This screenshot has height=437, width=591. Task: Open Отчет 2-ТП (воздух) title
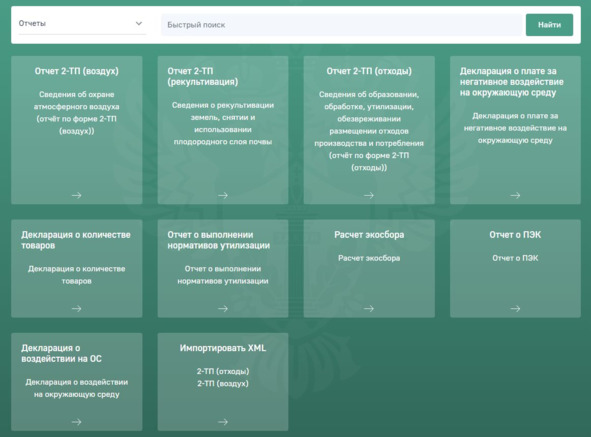pos(77,71)
